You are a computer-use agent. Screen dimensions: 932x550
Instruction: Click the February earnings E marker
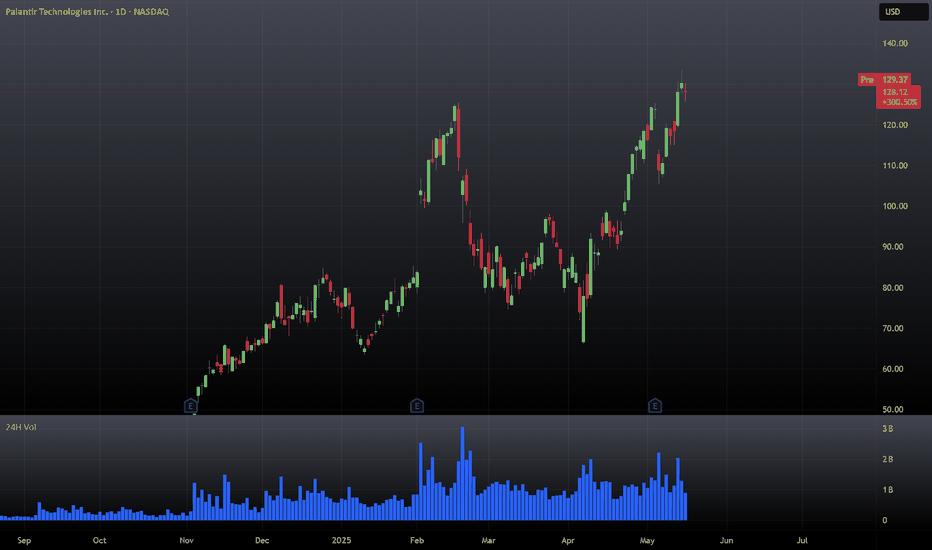[417, 406]
